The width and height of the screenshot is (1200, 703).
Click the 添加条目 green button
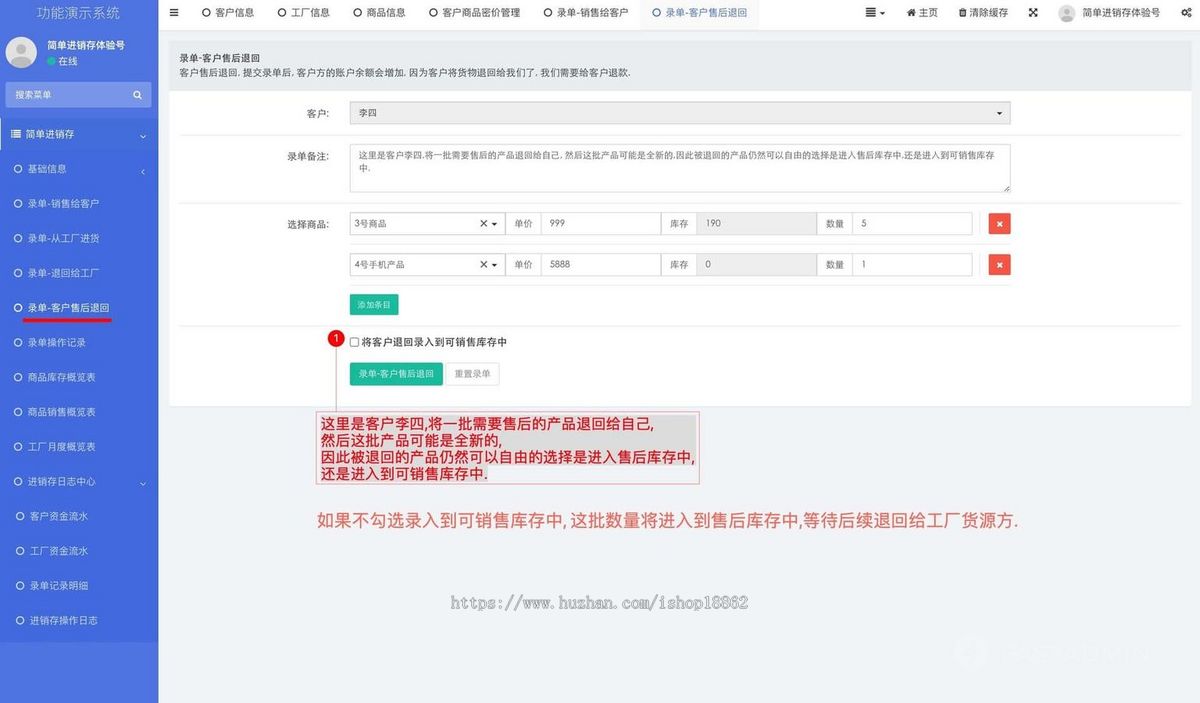tap(373, 303)
